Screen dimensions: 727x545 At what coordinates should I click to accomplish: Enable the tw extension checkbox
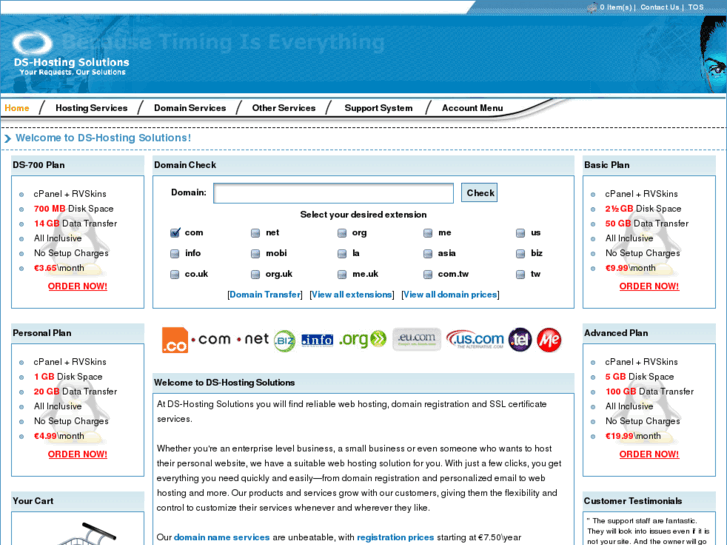click(520, 274)
